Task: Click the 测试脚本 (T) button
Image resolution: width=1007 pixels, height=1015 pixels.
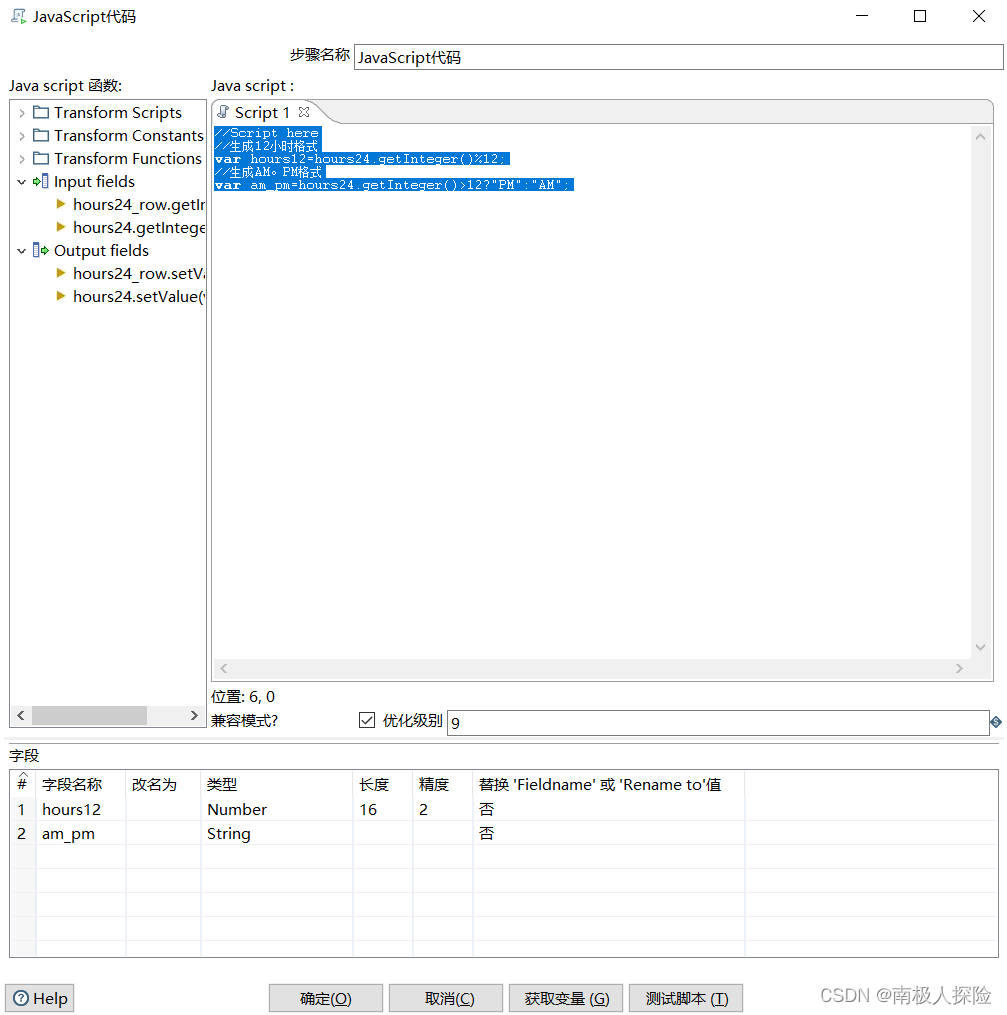Action: coord(686,999)
